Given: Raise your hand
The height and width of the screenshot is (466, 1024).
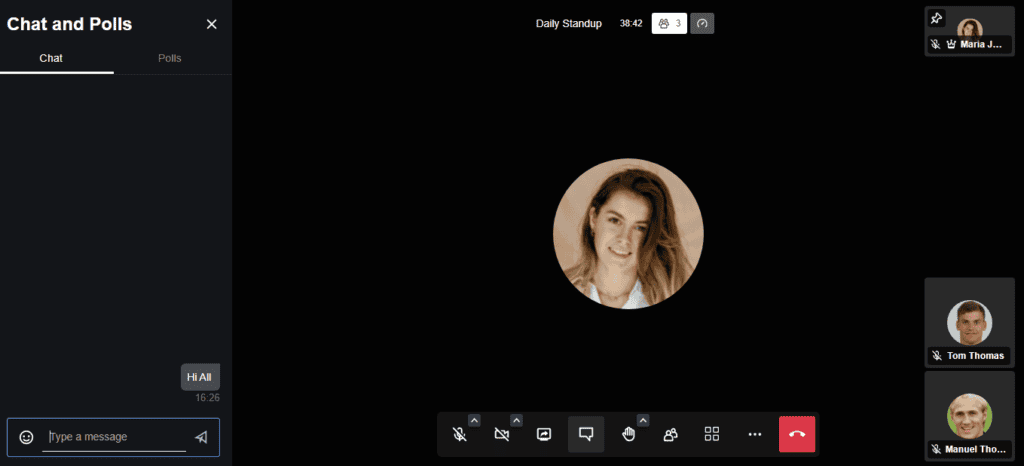Looking at the screenshot, I should (x=628, y=434).
